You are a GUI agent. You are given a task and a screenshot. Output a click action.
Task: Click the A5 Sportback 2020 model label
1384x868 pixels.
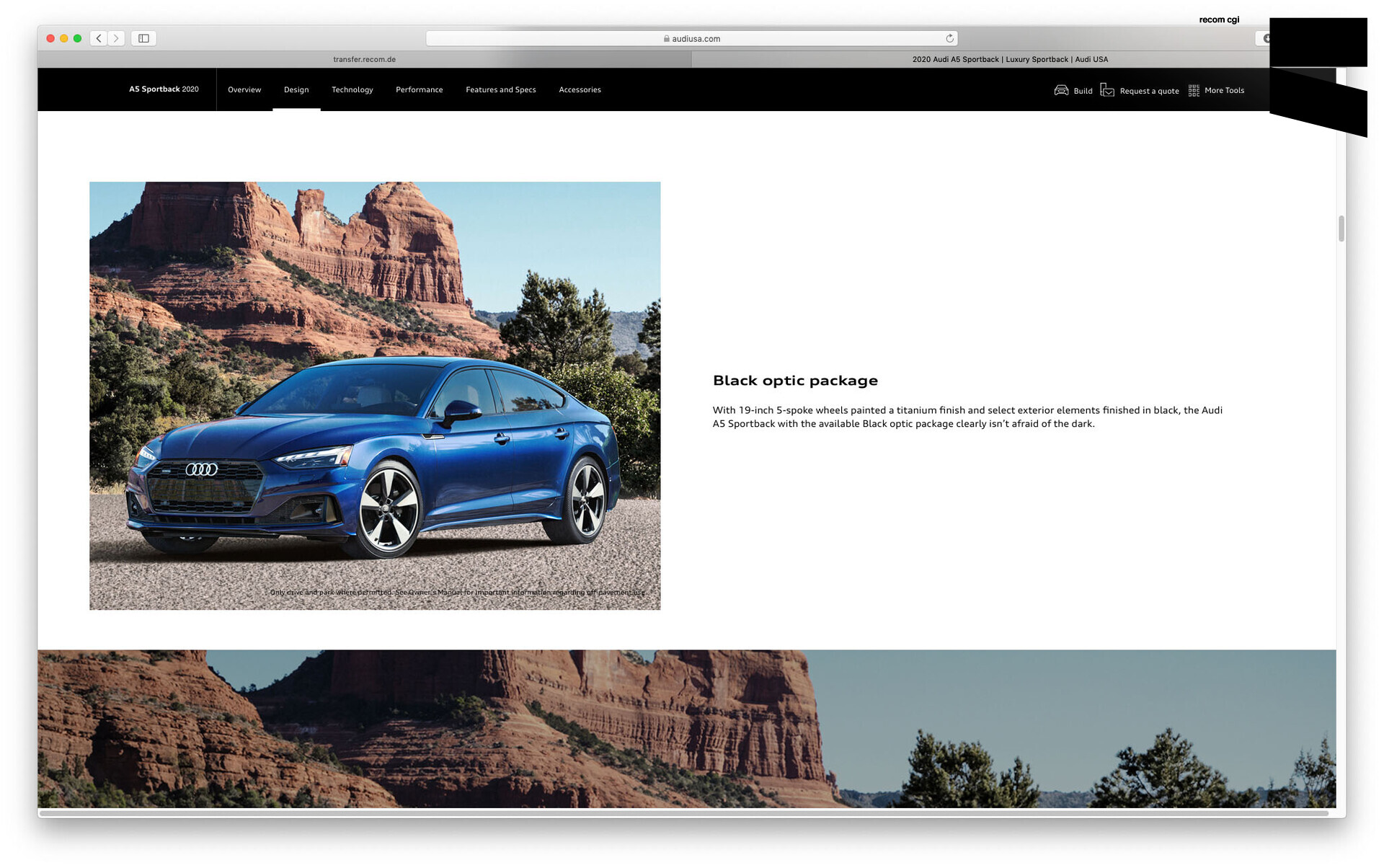click(x=164, y=89)
